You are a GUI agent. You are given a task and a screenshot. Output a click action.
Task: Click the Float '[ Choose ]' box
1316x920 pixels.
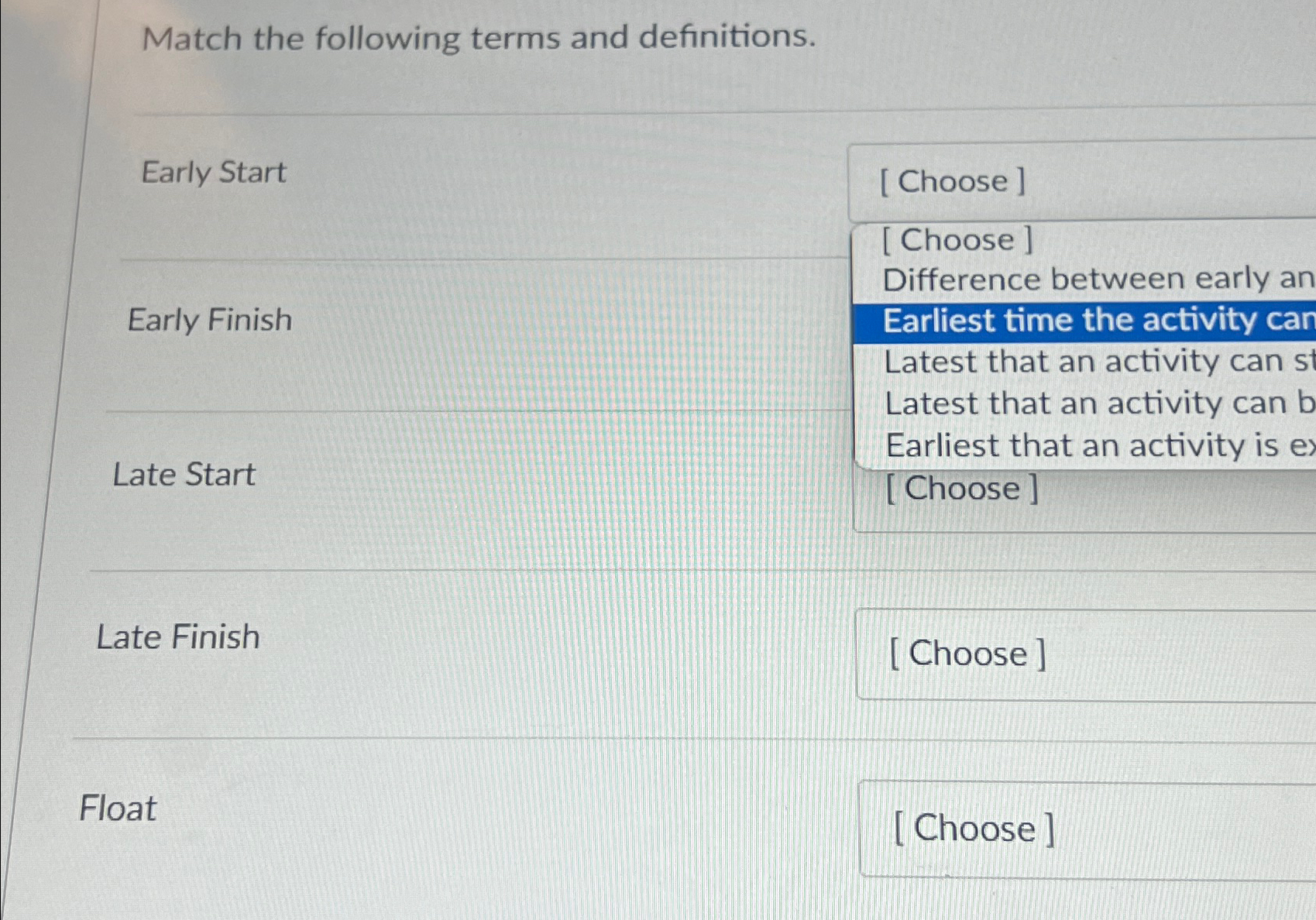972,829
